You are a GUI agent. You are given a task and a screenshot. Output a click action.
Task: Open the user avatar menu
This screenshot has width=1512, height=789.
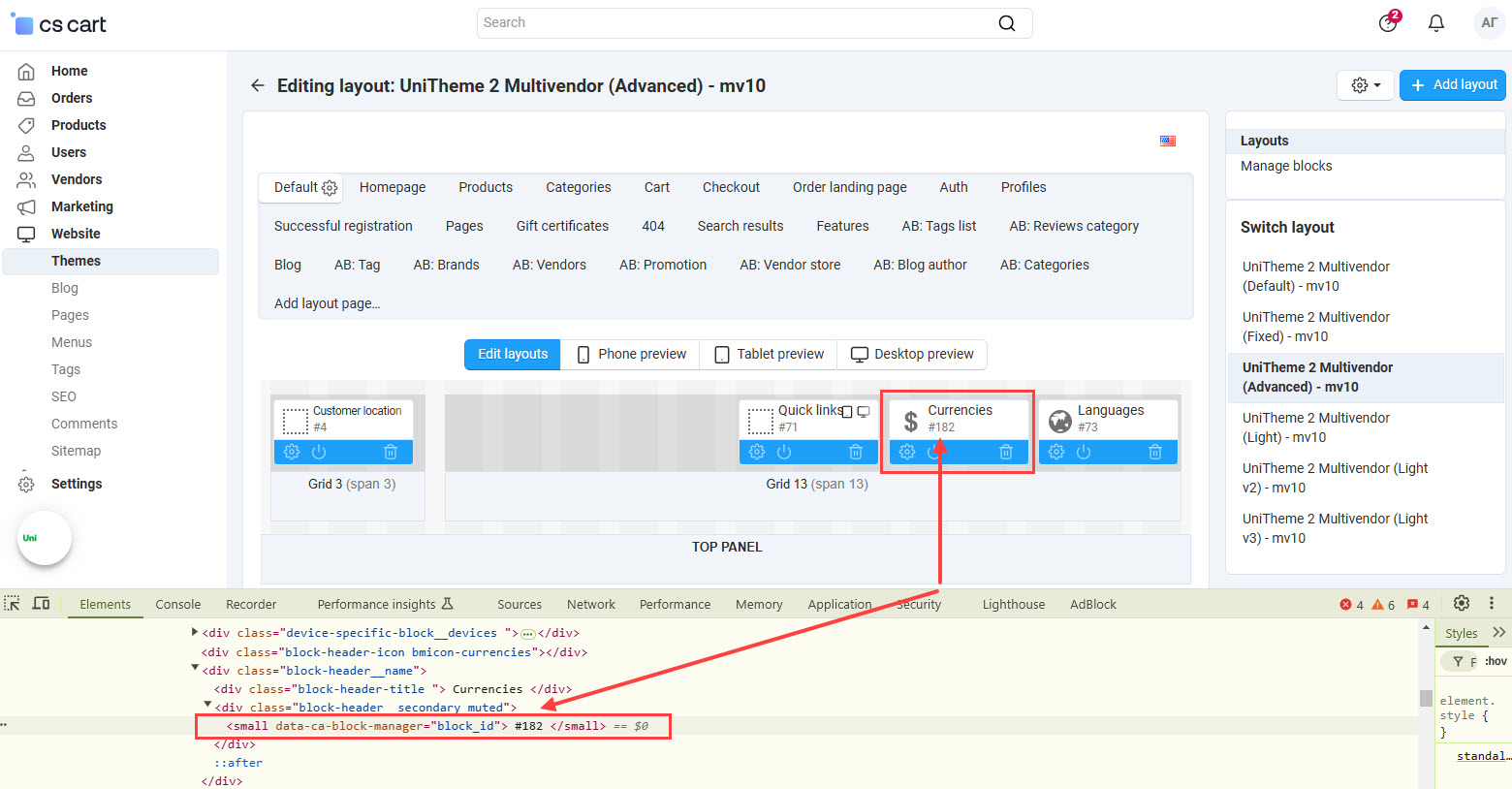pos(1490,23)
